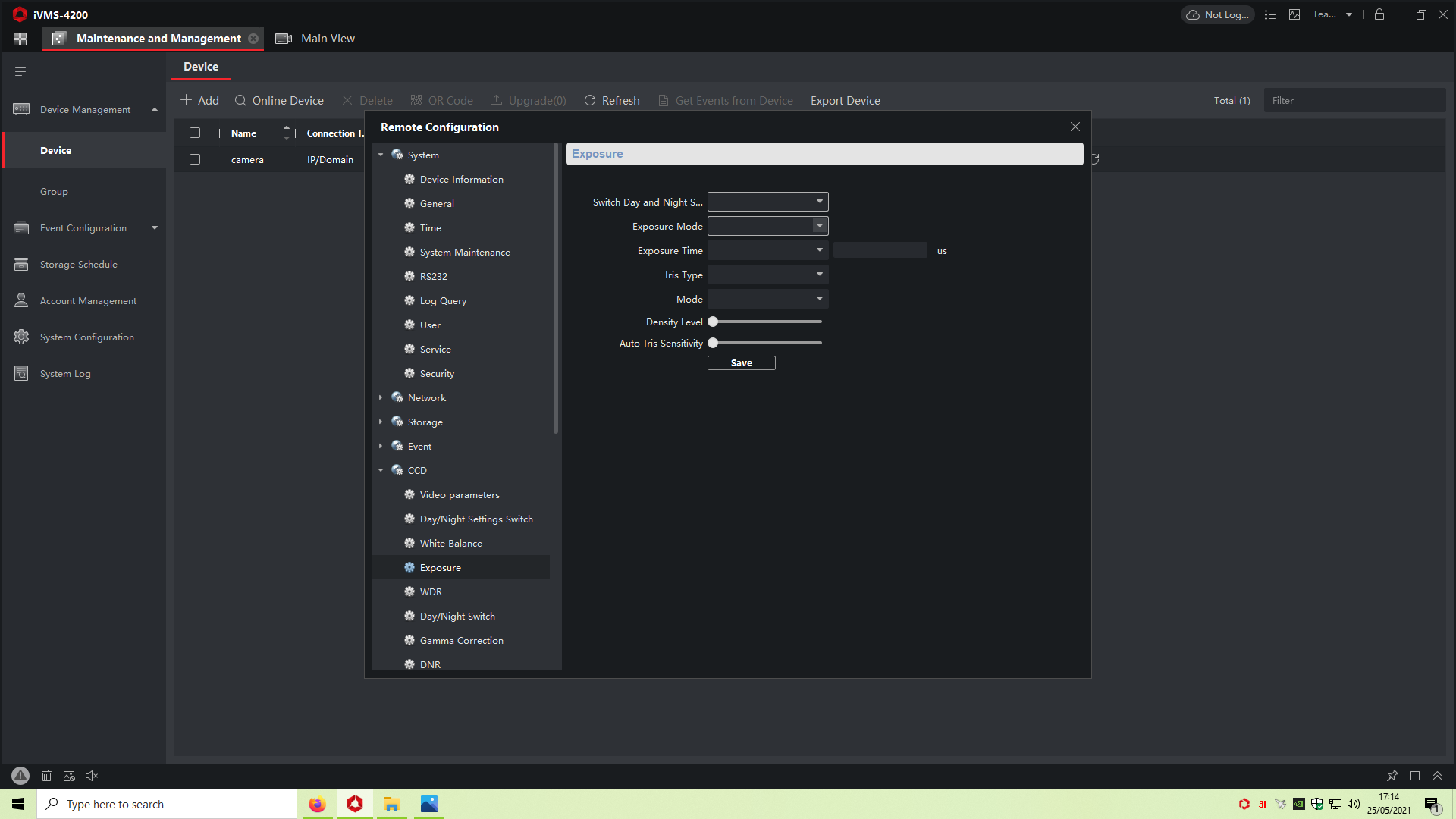Expand the Network tree node
The width and height of the screenshot is (1456, 819).
pos(381,397)
